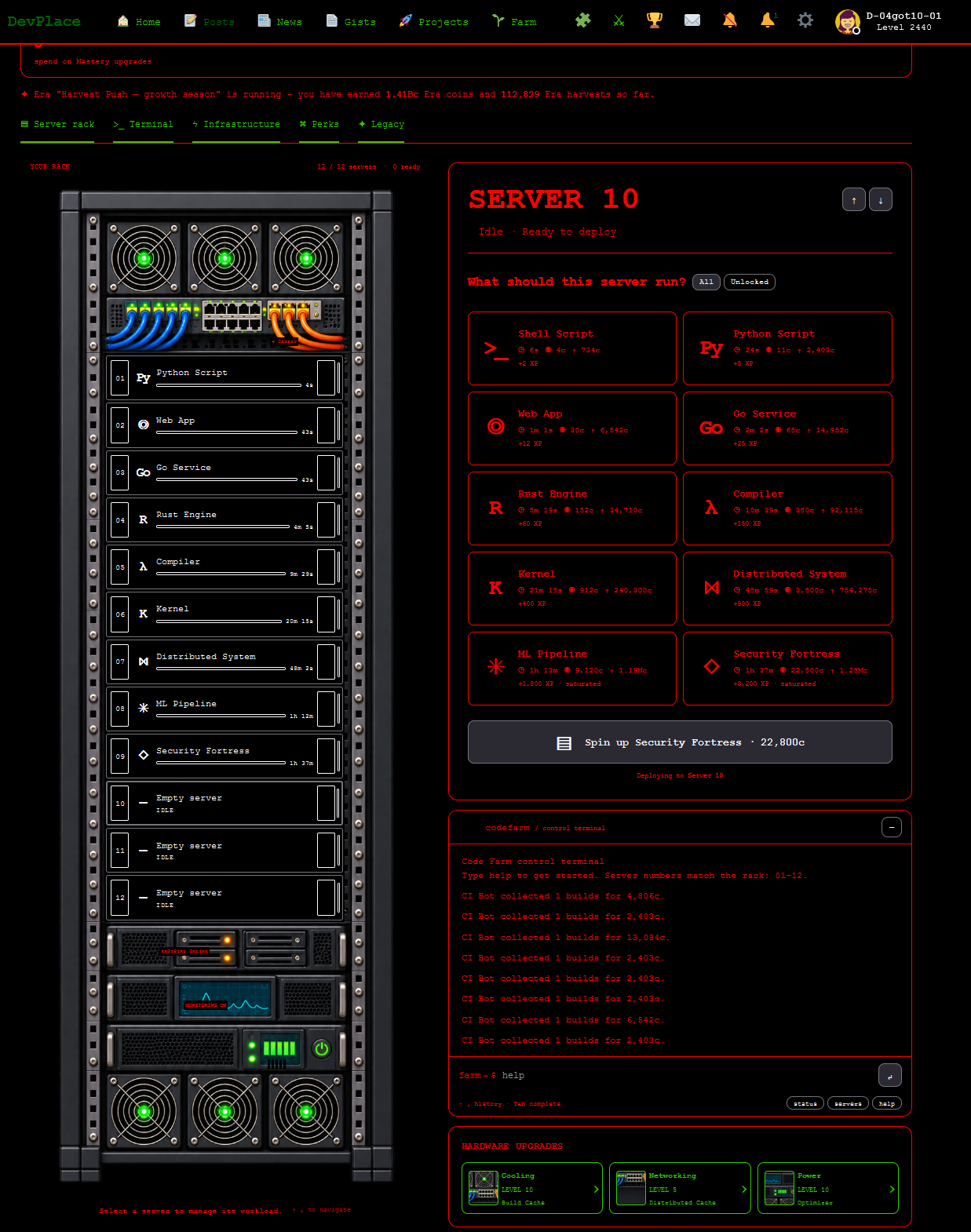Click the DevPlace logo link
This screenshot has height=1232, width=971.
[x=44, y=21]
